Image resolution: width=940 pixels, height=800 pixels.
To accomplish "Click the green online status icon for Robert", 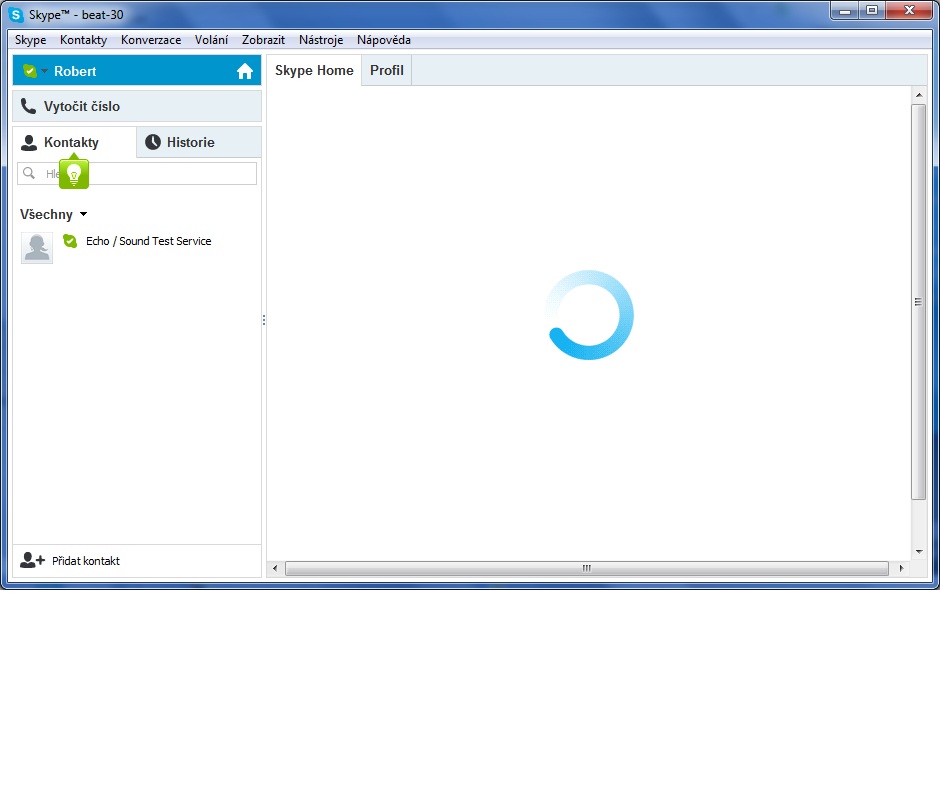I will pos(29,71).
